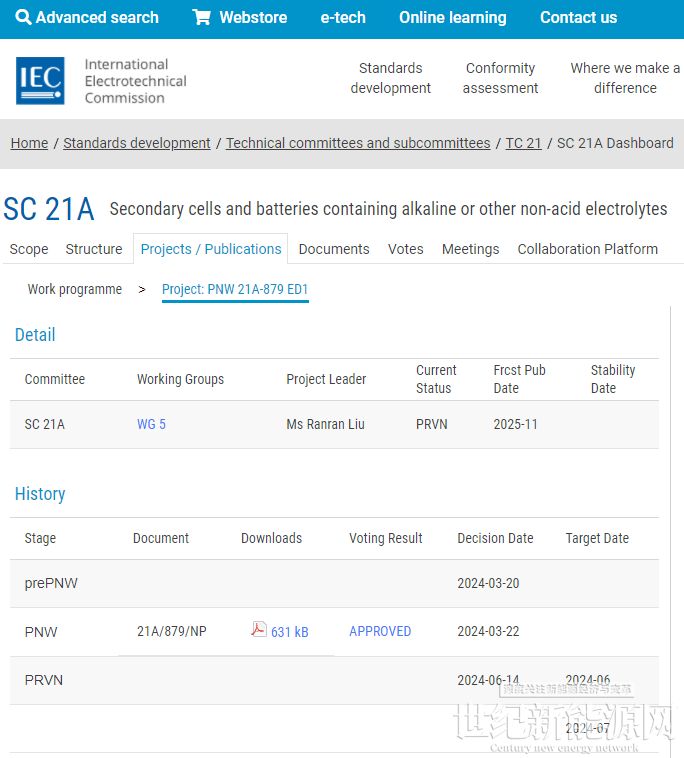Viewport: 684px width, 758px height.
Task: Click the Webstore shopping cart icon
Action: coord(201,18)
